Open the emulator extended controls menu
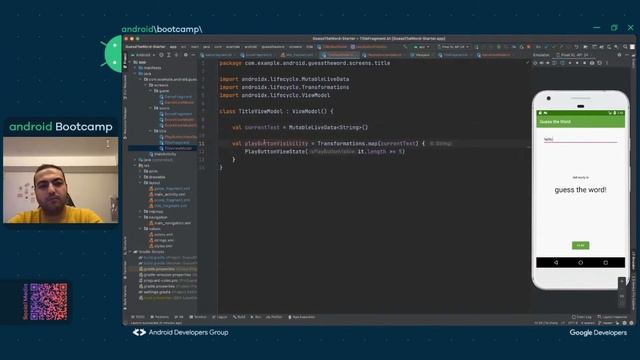 point(607,63)
